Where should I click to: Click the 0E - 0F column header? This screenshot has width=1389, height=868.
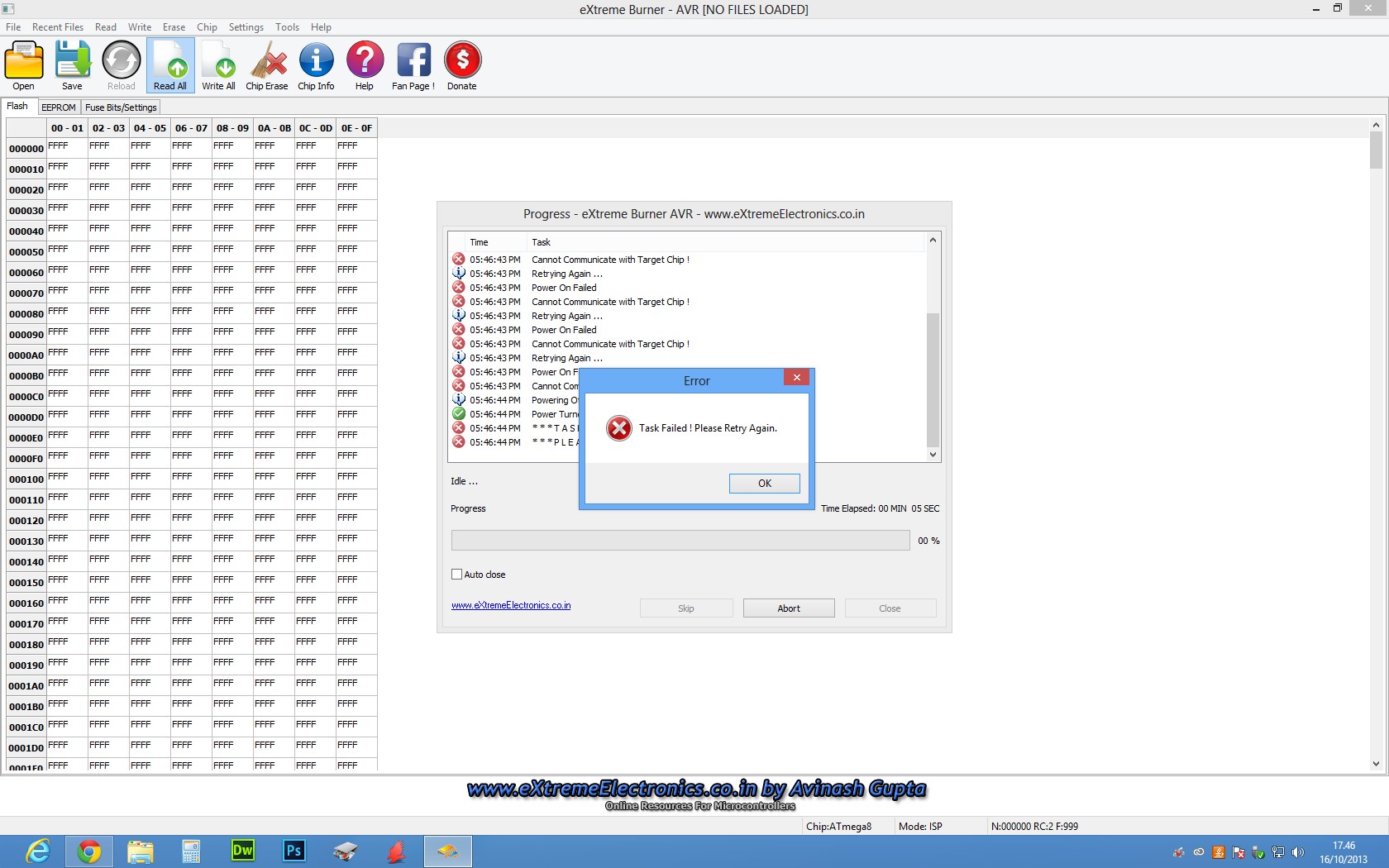(x=356, y=128)
